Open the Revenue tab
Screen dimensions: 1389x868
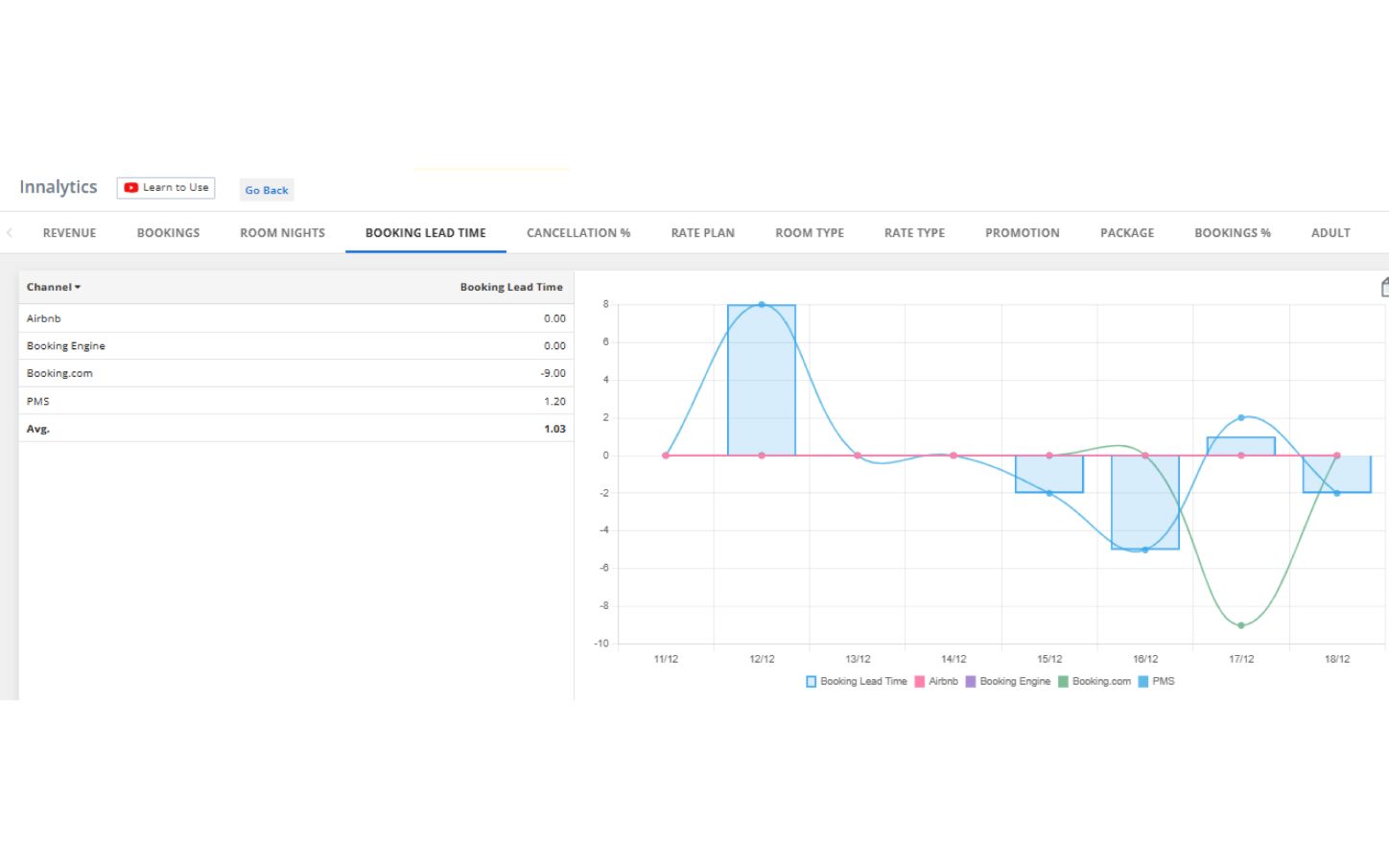(69, 233)
